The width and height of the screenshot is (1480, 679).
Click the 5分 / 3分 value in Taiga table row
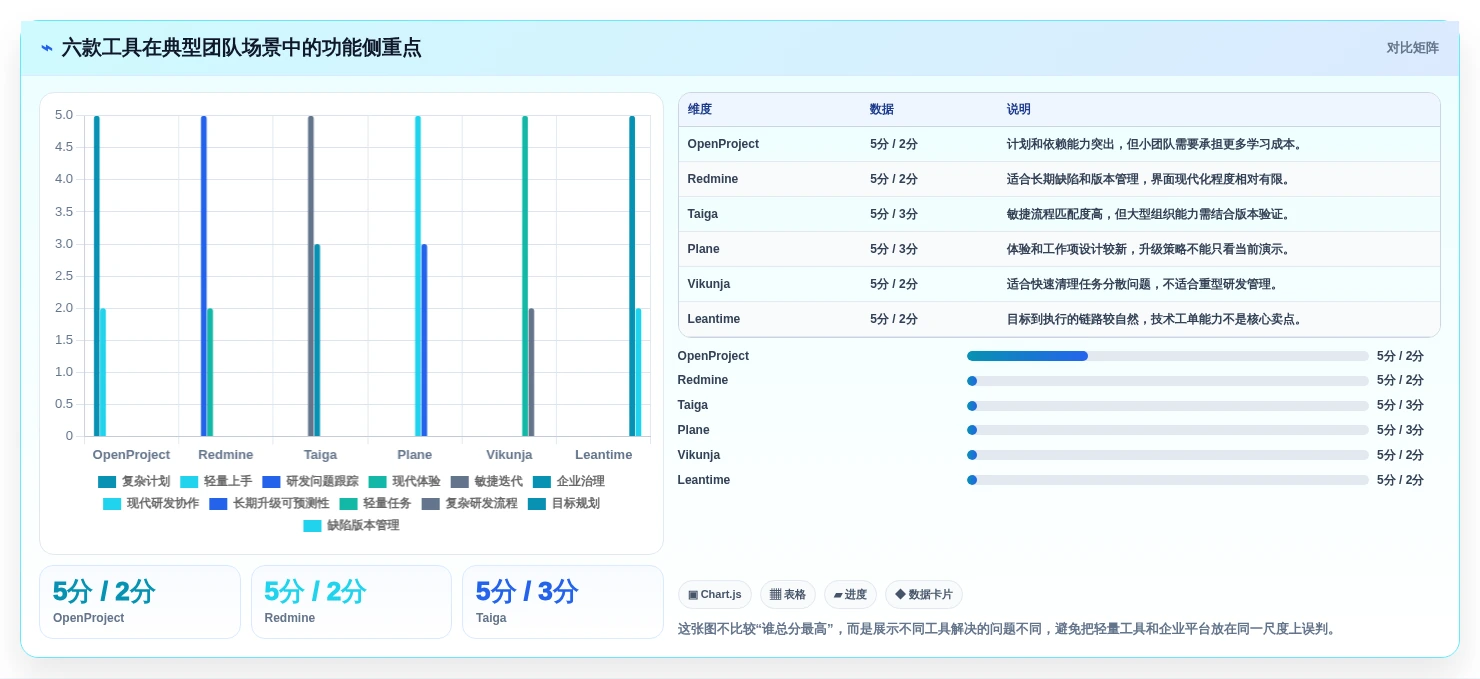(894, 214)
